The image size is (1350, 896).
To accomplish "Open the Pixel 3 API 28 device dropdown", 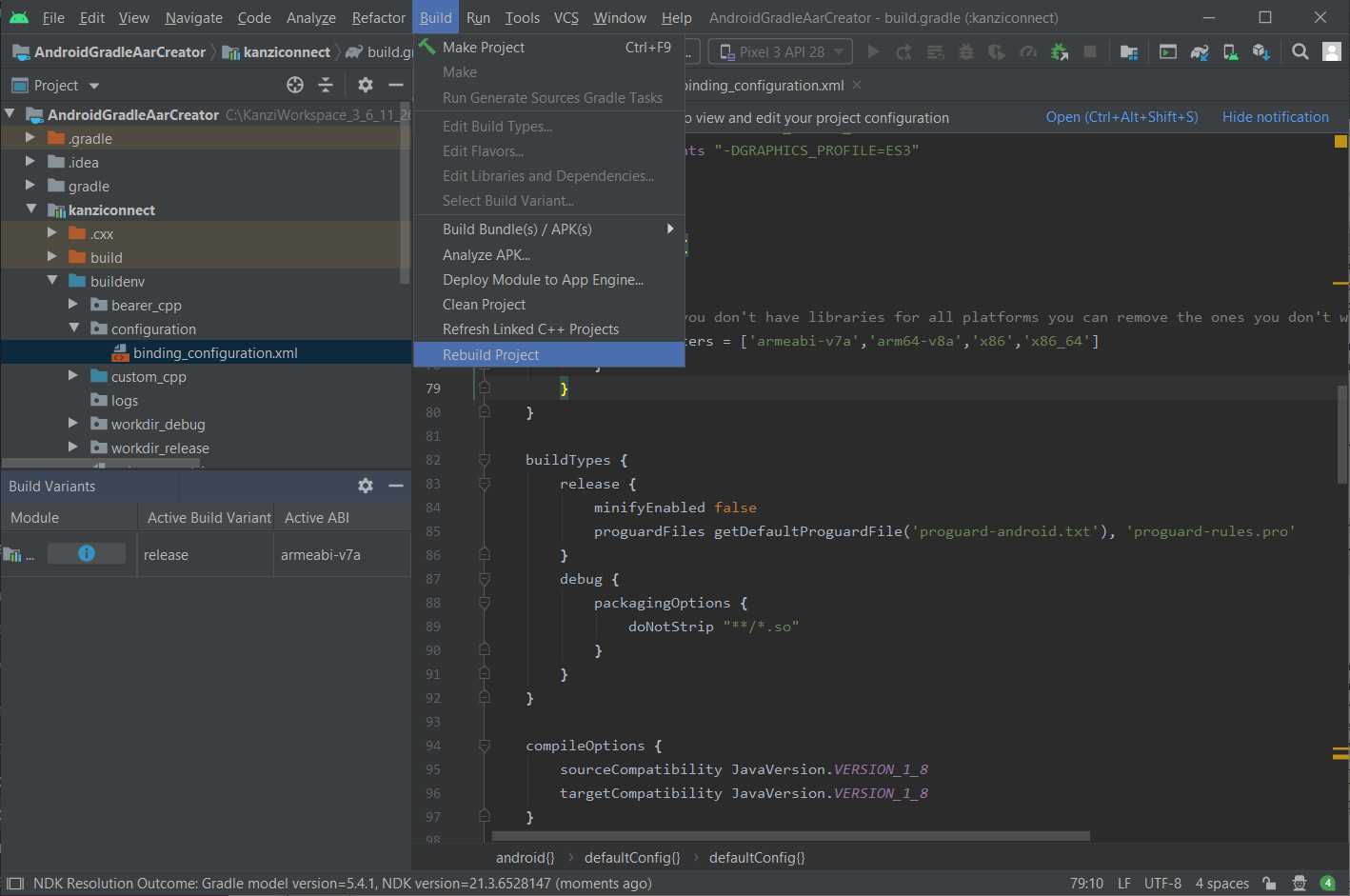I will coord(780,51).
